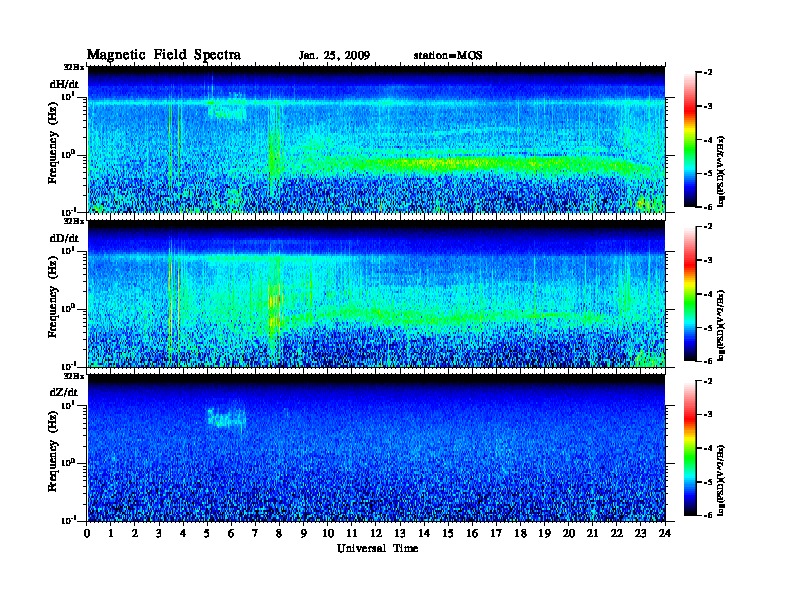Click the "-4" value on dZ/dt color scale
This screenshot has width=792, height=612.
pyautogui.click(x=708, y=448)
